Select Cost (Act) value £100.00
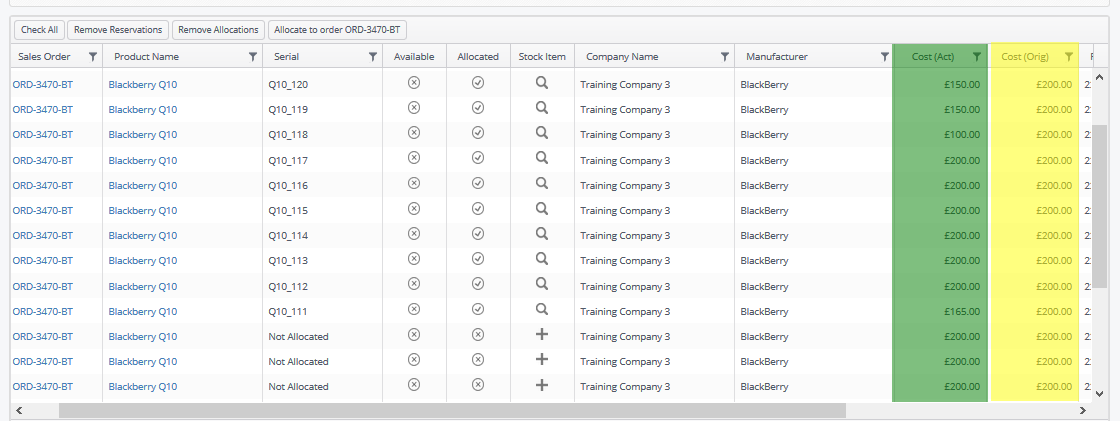The image size is (1120, 421). coord(961,135)
